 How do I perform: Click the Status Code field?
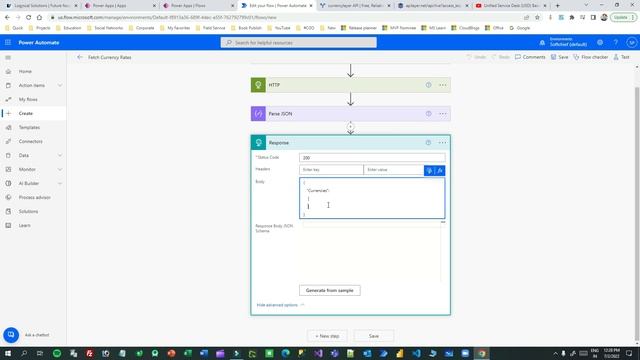(x=372, y=158)
